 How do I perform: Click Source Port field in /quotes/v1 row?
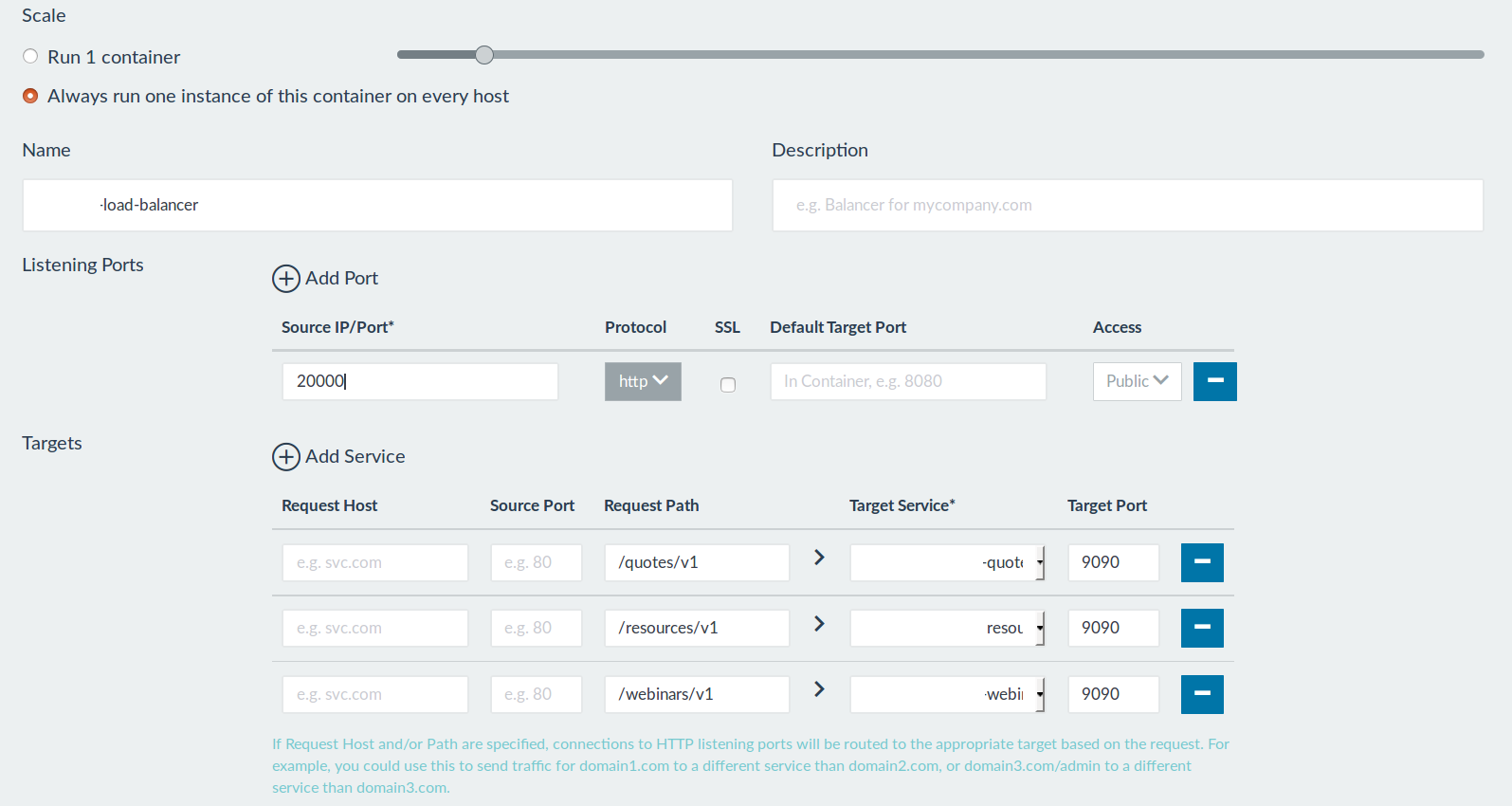537,562
